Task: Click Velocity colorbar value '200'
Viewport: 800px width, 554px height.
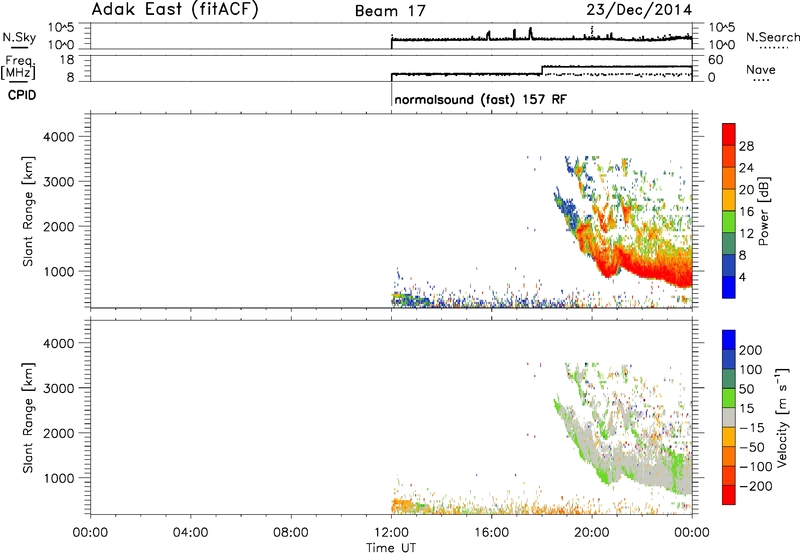Action: tap(751, 350)
